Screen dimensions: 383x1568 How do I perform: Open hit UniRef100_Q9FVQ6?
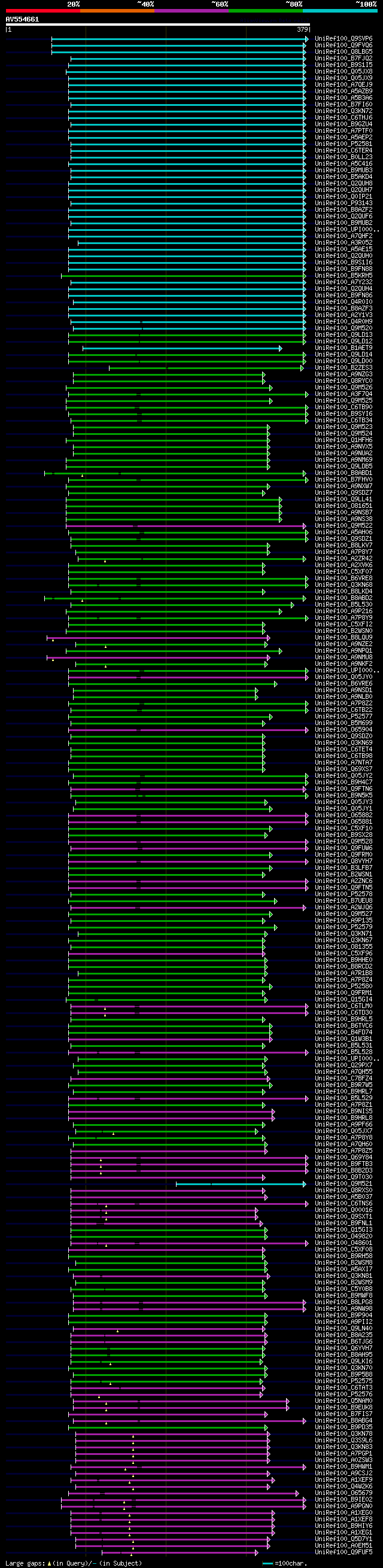pos(344,45)
